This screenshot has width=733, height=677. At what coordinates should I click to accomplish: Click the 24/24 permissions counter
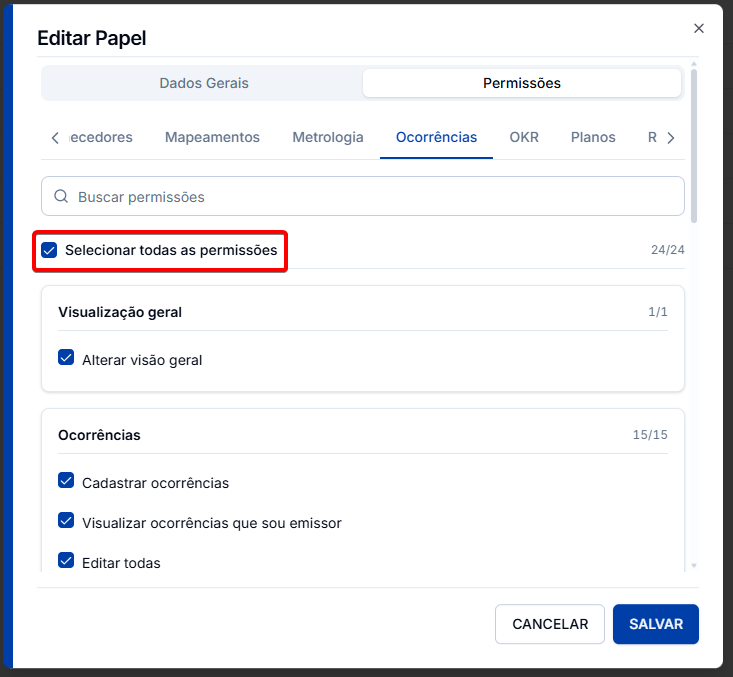point(668,250)
